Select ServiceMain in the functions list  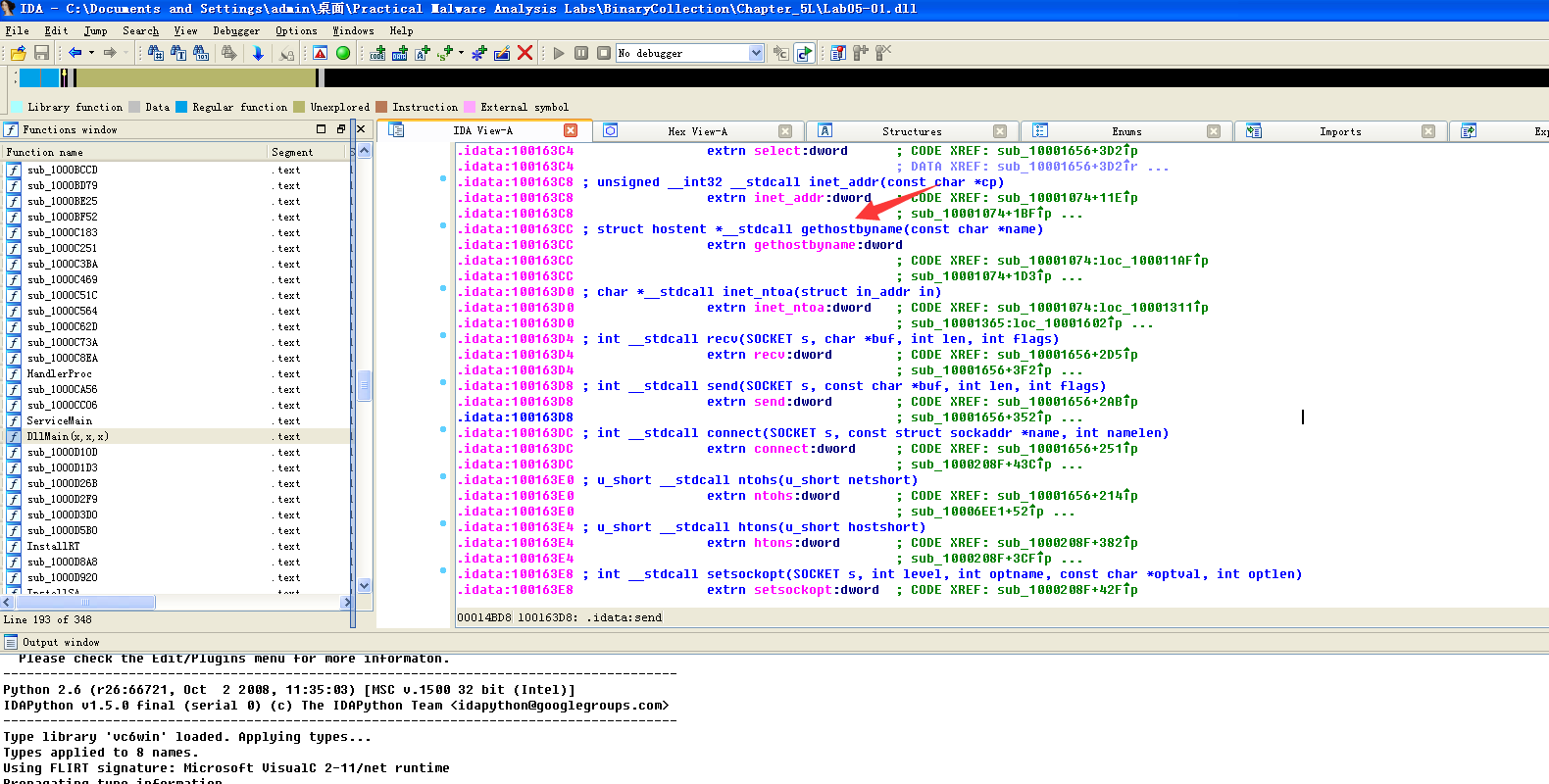click(176, 420)
